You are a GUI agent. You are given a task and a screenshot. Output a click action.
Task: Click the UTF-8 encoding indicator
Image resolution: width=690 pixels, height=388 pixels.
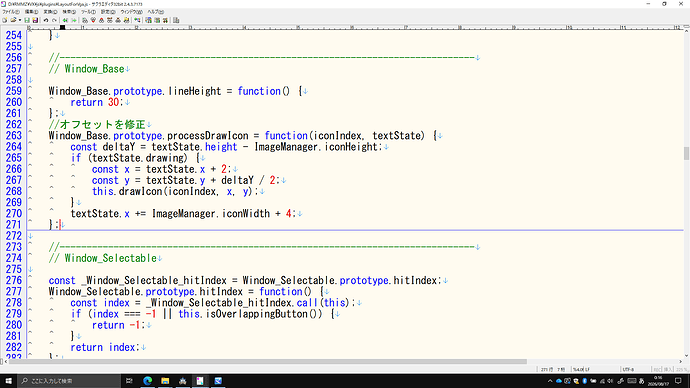[x=628, y=370]
